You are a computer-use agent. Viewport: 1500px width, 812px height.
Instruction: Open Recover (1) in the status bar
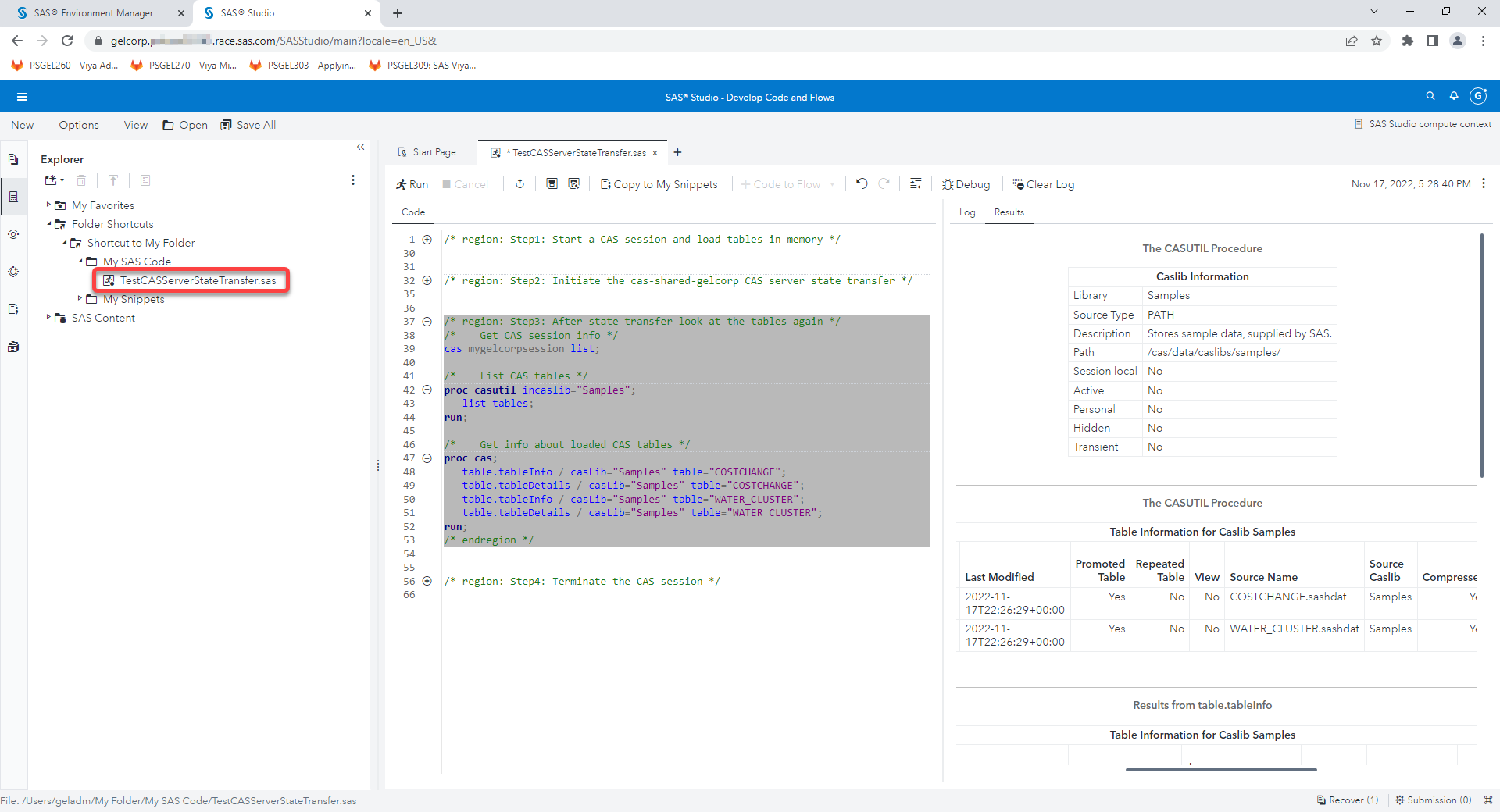coord(1348,800)
